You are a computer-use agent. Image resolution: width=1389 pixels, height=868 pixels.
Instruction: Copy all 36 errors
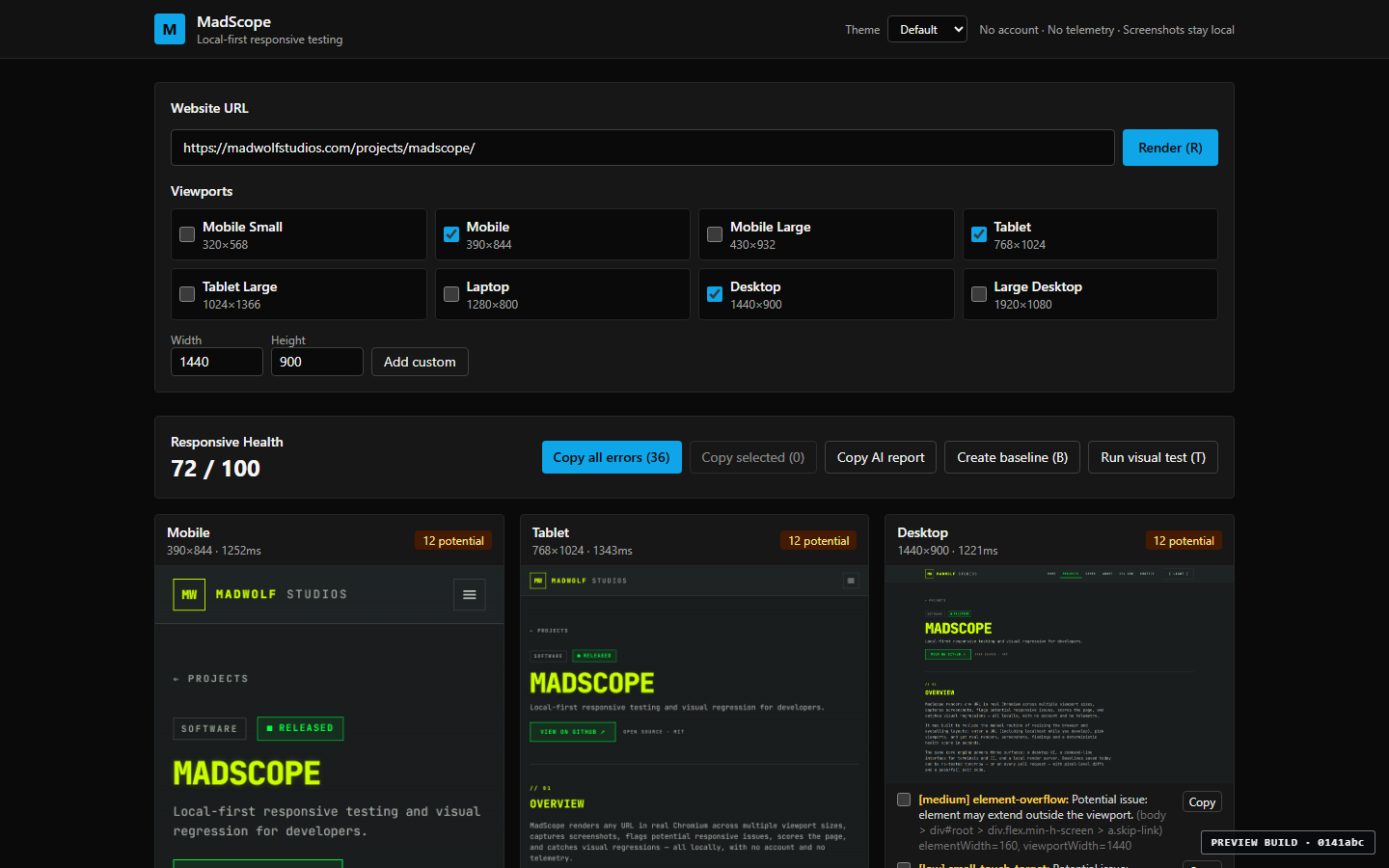point(612,457)
